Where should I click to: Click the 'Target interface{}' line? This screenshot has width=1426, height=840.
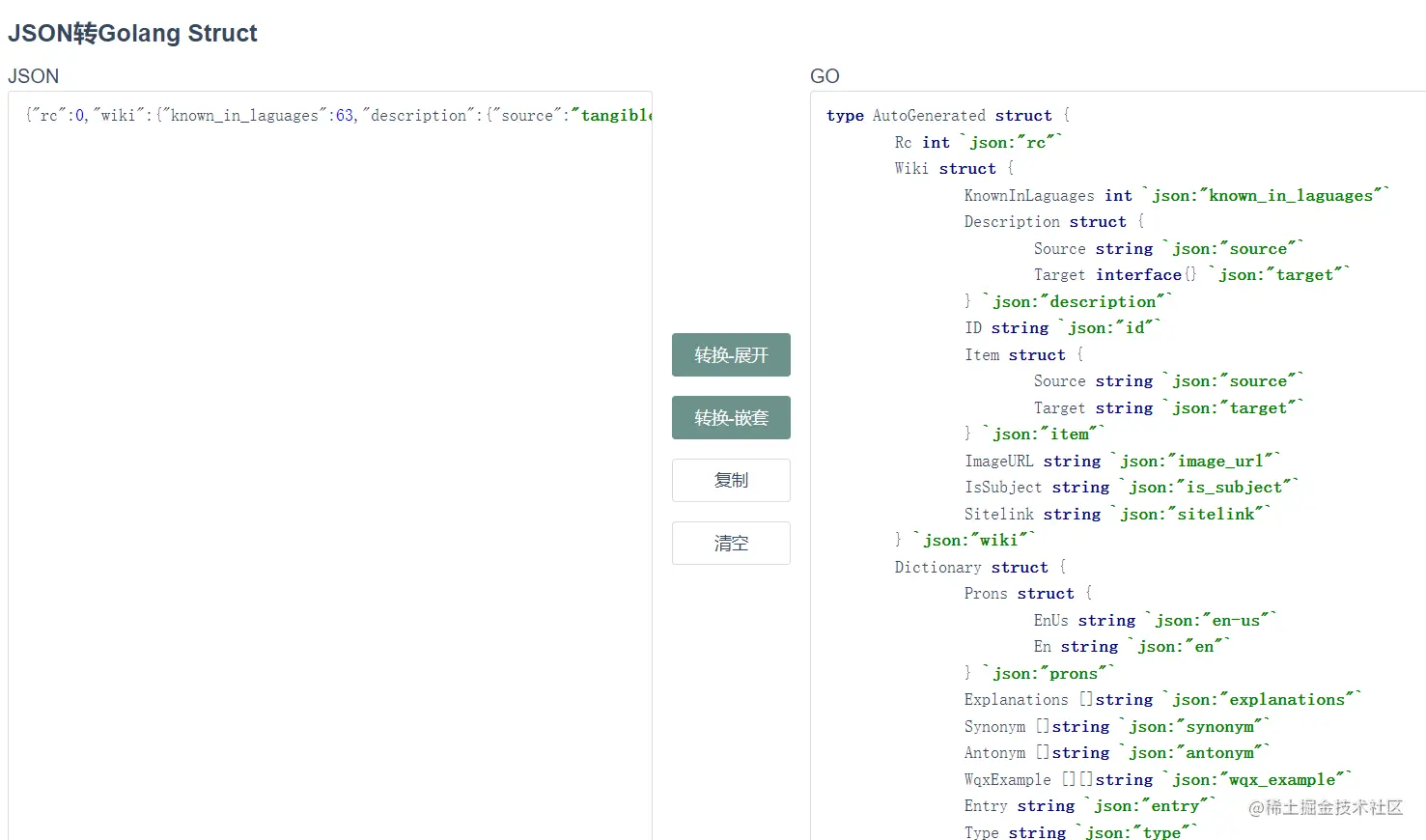coord(1190,274)
